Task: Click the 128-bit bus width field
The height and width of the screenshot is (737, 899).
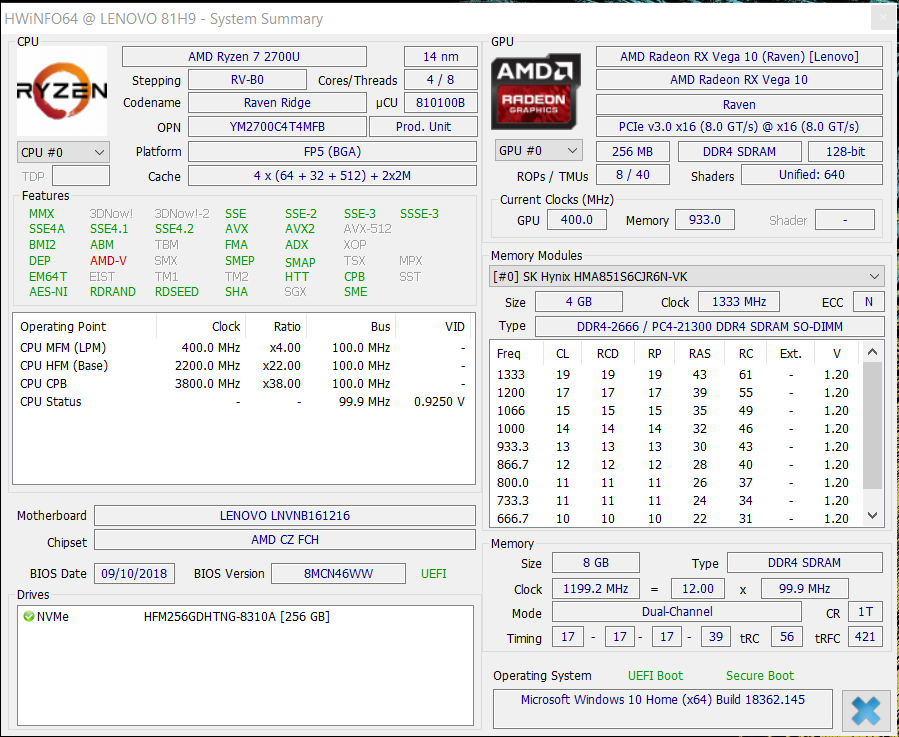Action: pyautogui.click(x=845, y=152)
